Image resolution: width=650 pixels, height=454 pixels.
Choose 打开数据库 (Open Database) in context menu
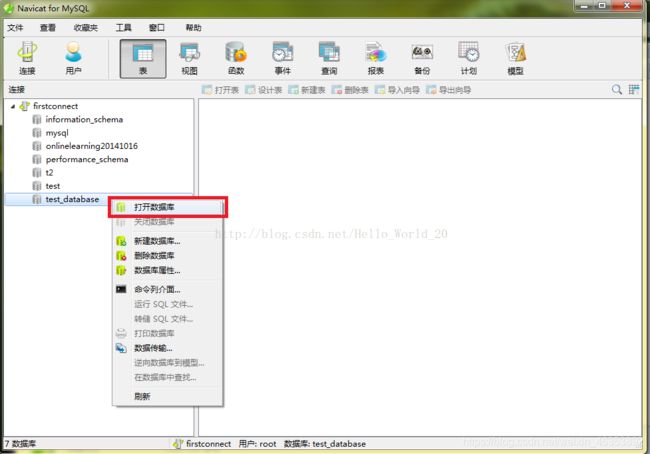point(168,207)
